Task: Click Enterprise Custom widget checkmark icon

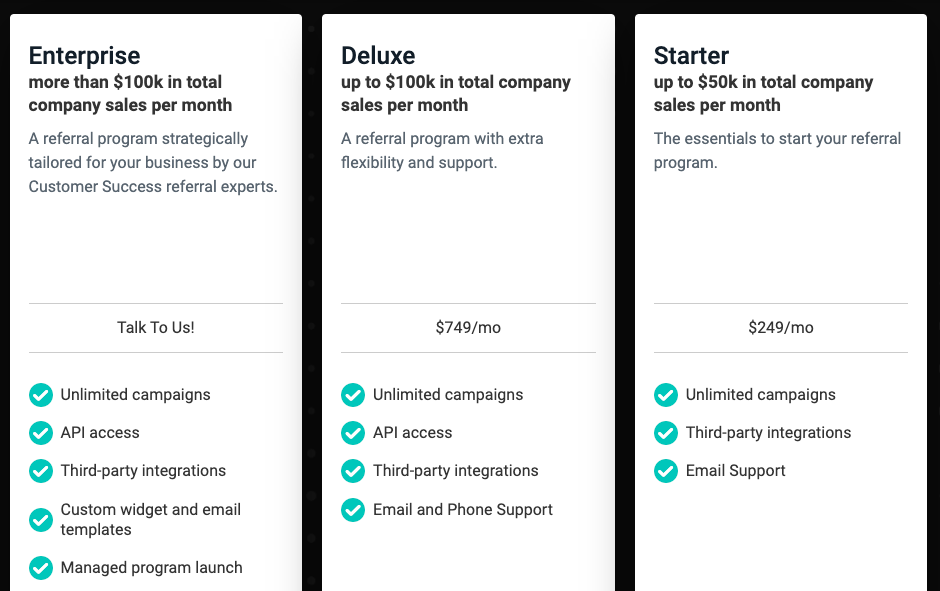Action: 41,520
